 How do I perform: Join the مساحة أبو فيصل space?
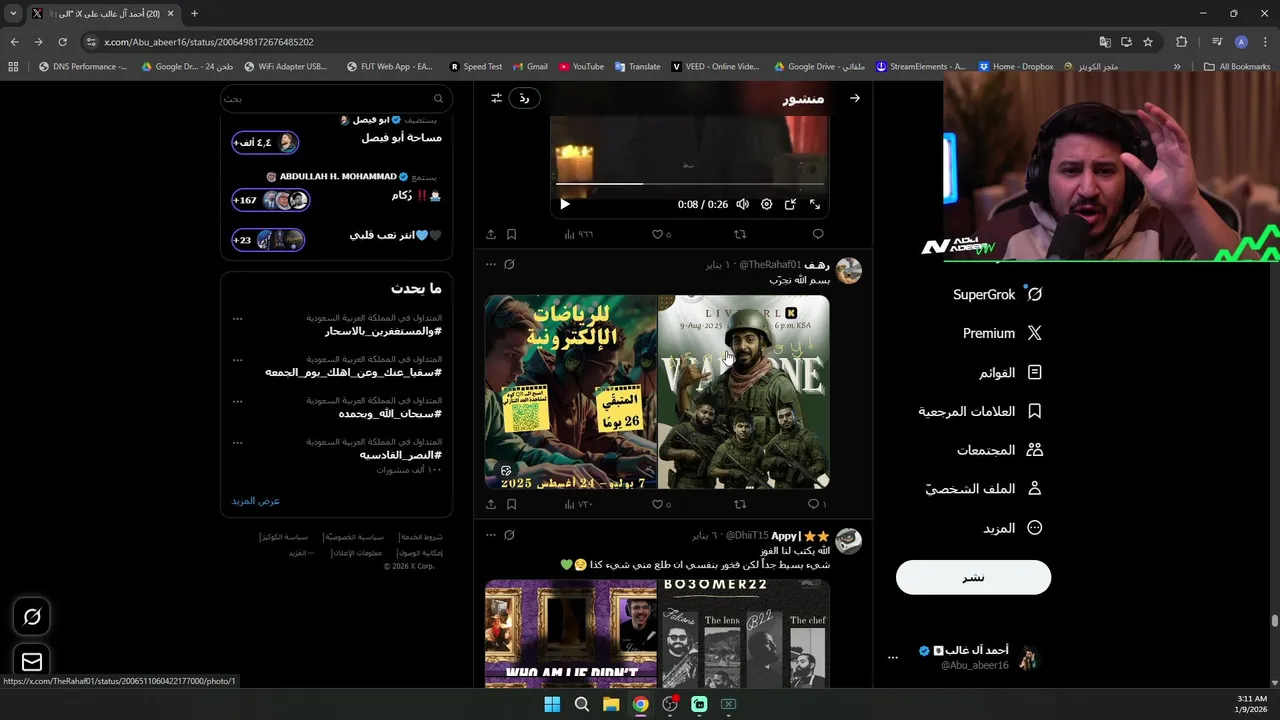point(267,143)
